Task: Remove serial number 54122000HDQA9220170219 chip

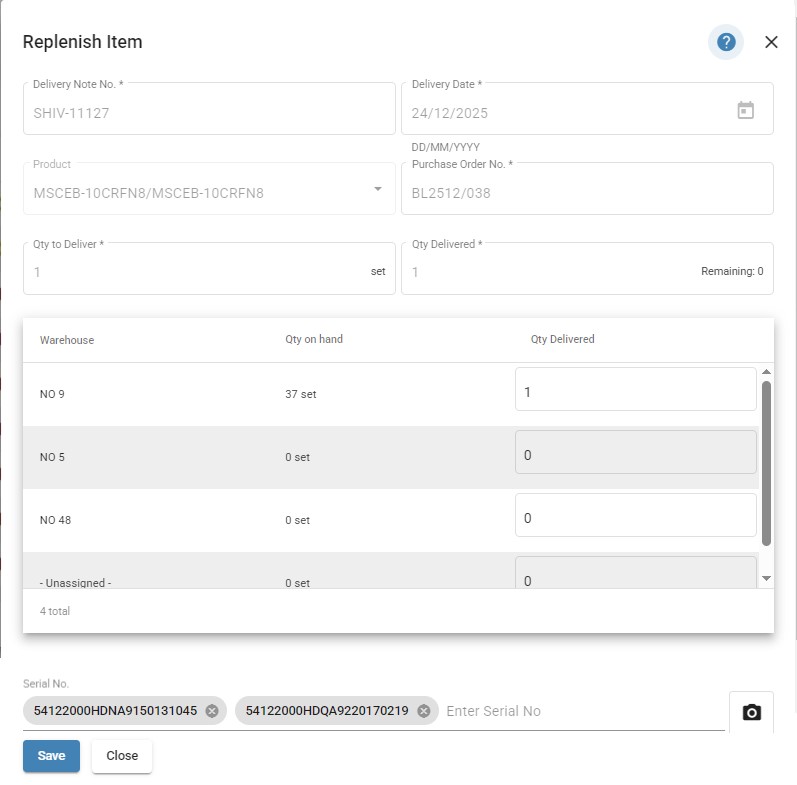Action: click(423, 711)
